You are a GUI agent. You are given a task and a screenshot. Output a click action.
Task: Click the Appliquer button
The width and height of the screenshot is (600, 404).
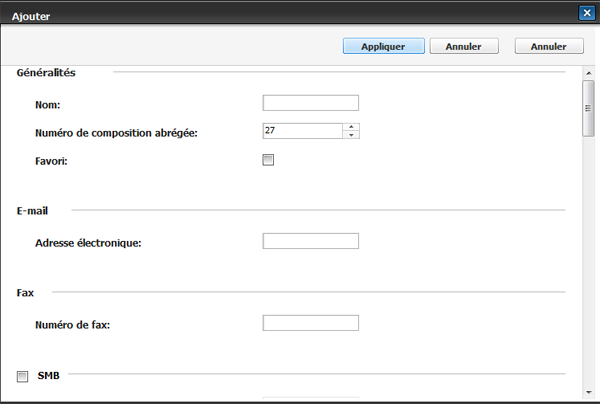click(383, 46)
